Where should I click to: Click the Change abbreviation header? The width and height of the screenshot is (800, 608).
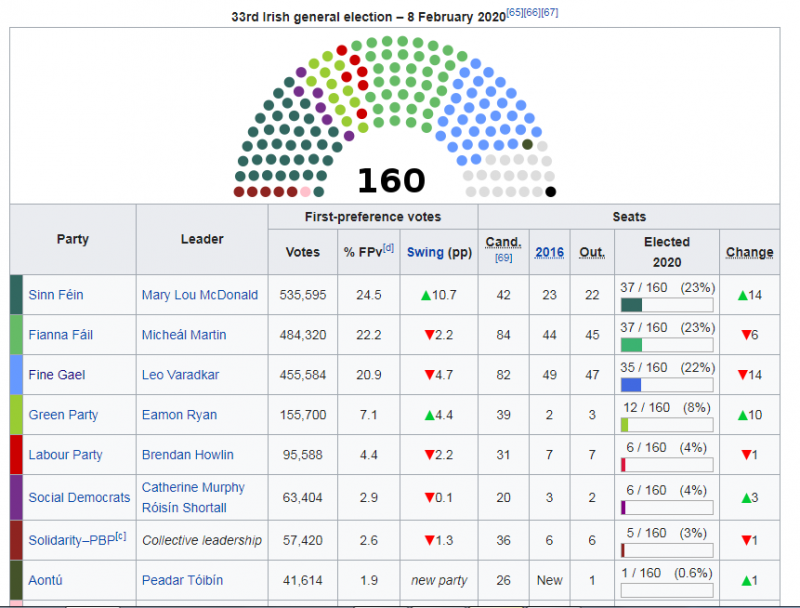coord(749,252)
